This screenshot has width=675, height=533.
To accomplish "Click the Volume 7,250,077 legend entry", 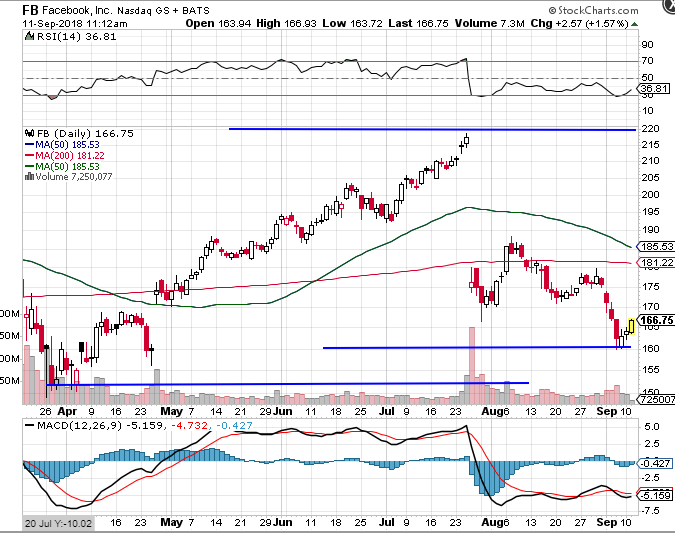I will 69,177.
